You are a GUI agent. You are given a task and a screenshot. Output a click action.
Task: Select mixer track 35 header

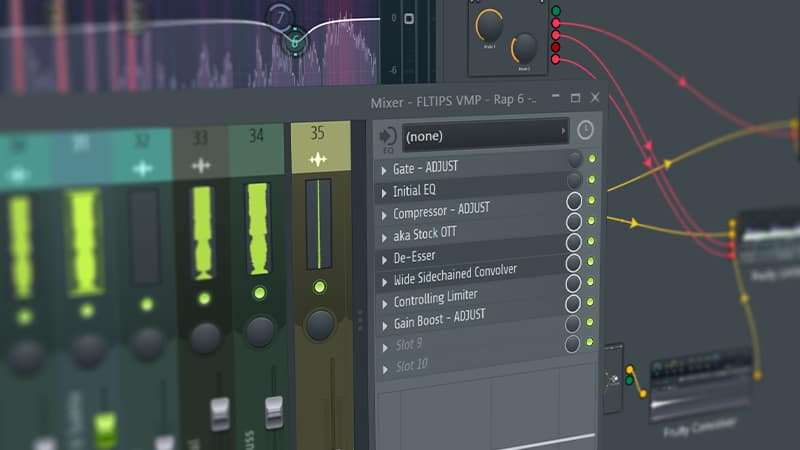pyautogui.click(x=320, y=147)
